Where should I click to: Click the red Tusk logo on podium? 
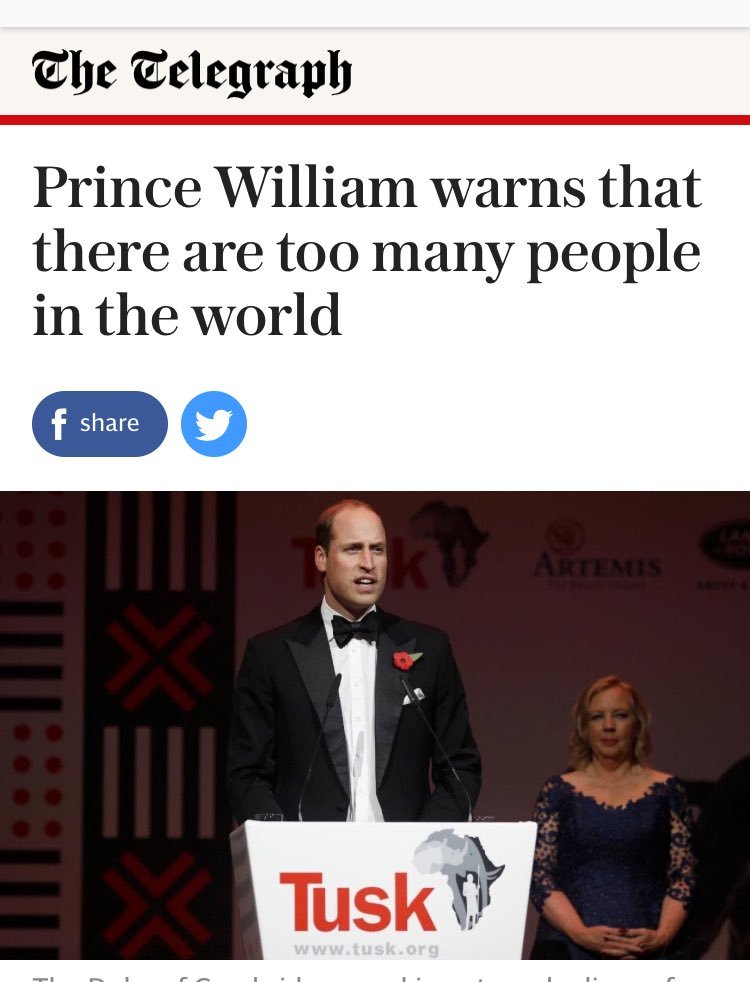357,902
